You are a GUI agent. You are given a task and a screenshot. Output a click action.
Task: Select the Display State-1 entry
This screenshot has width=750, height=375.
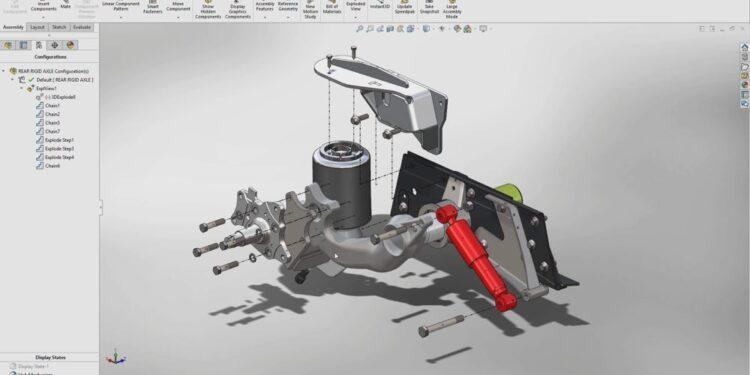point(30,366)
